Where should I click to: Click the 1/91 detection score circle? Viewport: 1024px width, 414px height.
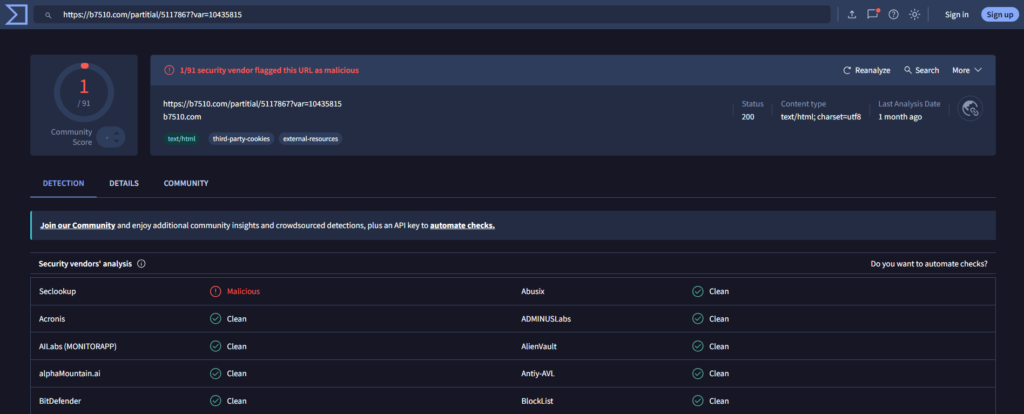click(x=84, y=92)
